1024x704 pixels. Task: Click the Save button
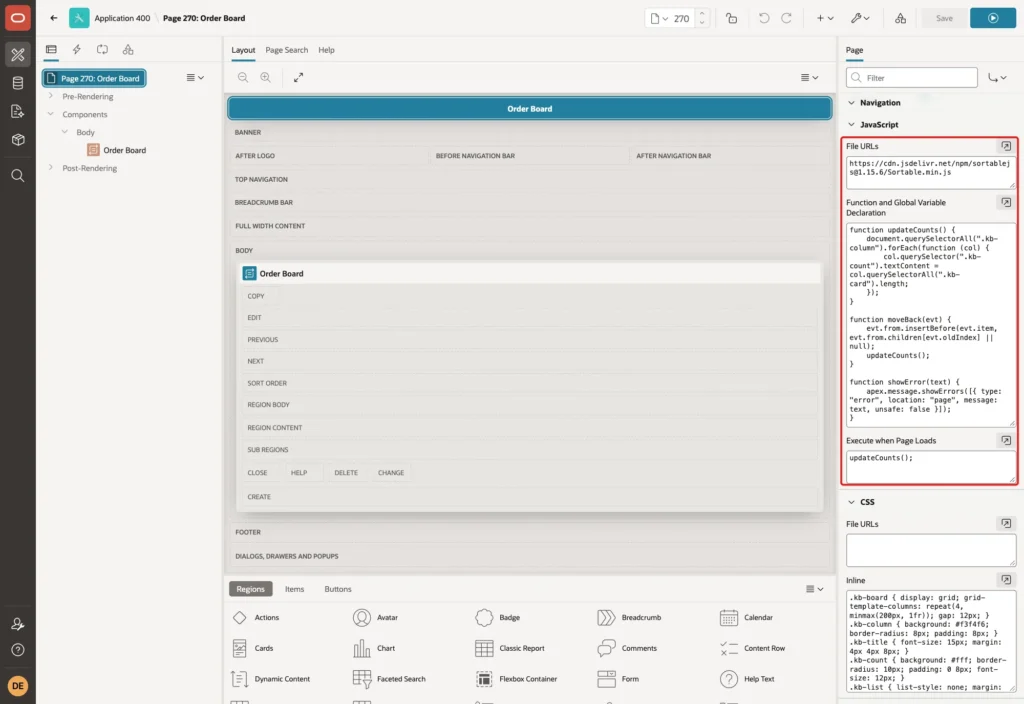click(x=944, y=18)
